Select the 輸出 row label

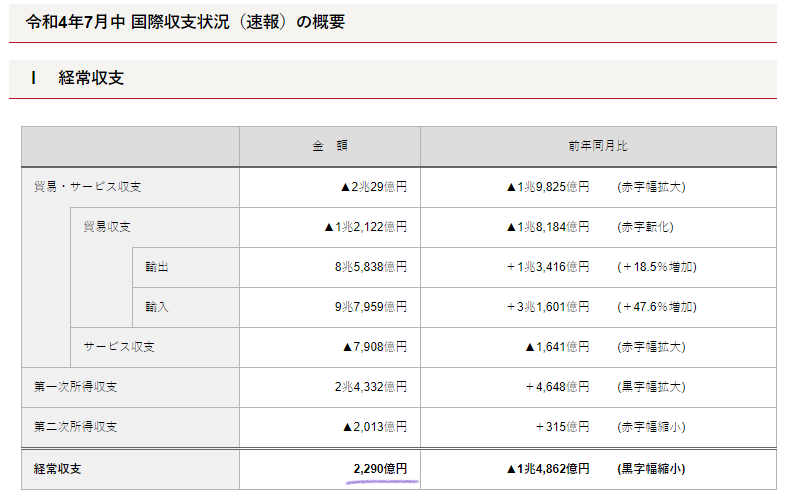(156, 267)
